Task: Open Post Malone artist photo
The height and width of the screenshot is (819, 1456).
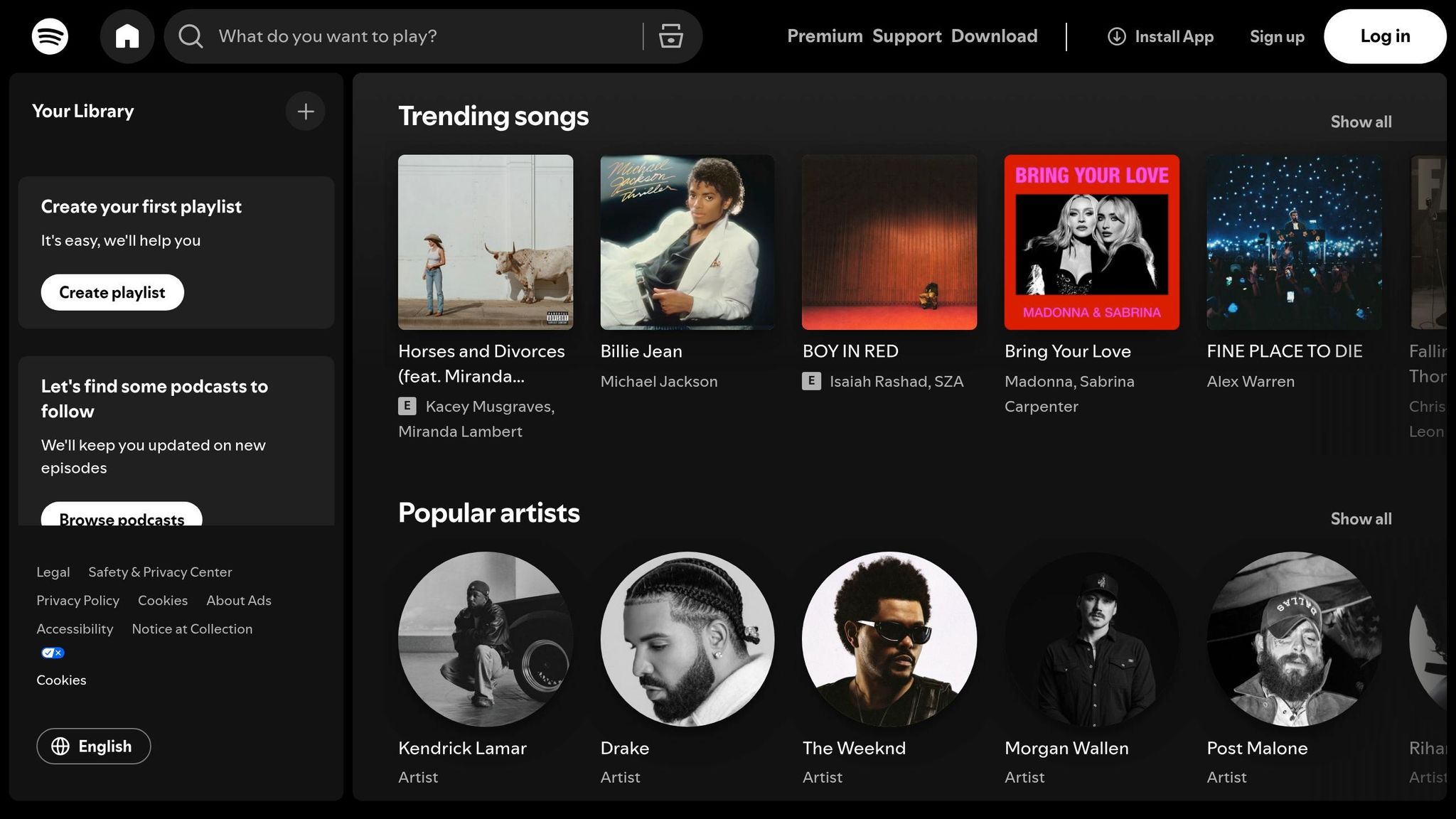Action: click(x=1294, y=639)
